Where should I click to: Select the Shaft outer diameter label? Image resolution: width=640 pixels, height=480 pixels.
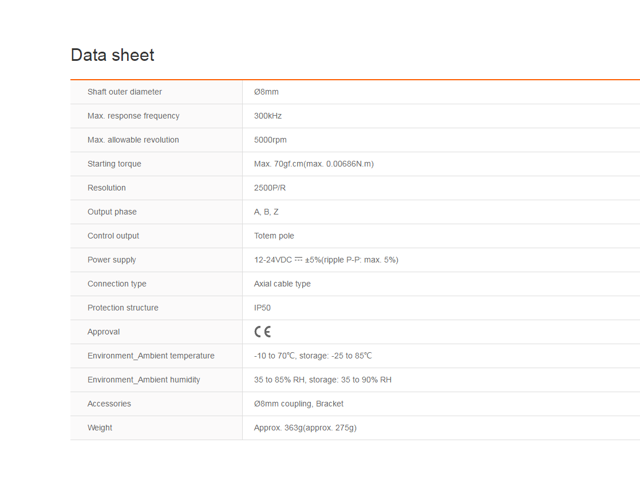pos(124,92)
